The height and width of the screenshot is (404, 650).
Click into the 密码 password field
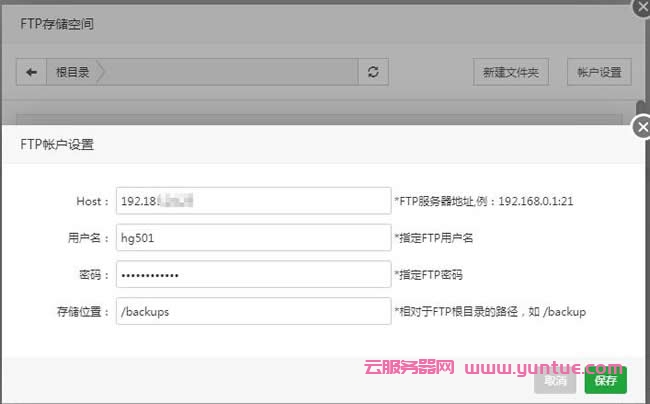252,274
